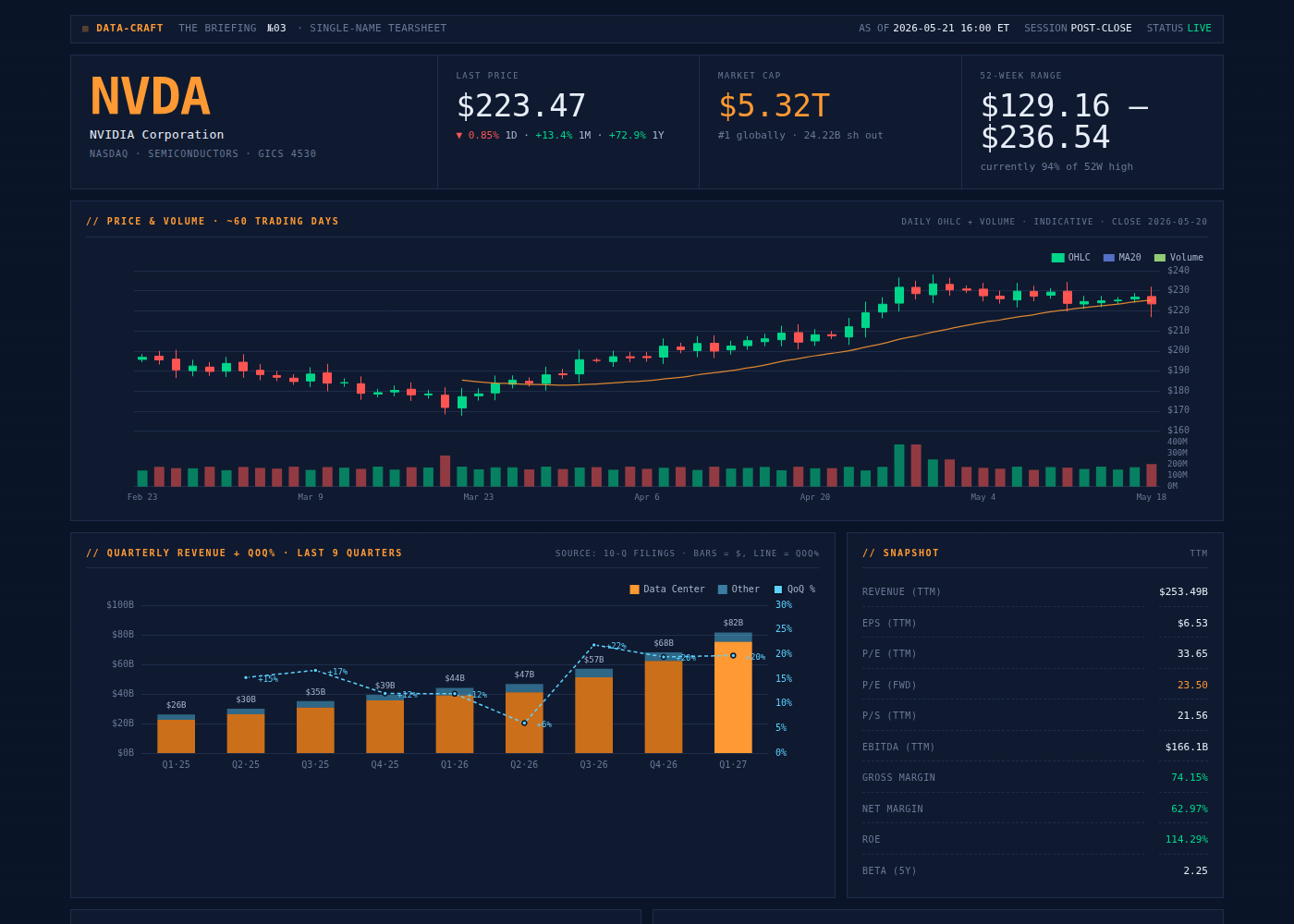Click ROE value 114.29%
Image resolution: width=1294 pixels, height=924 pixels.
(1186, 840)
